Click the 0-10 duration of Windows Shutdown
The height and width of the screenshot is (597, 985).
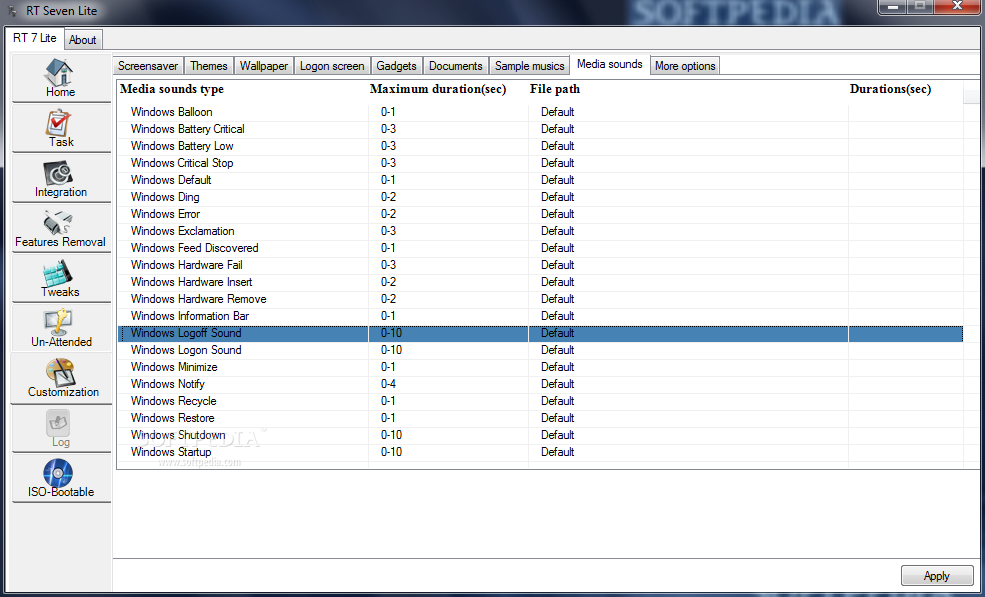391,435
